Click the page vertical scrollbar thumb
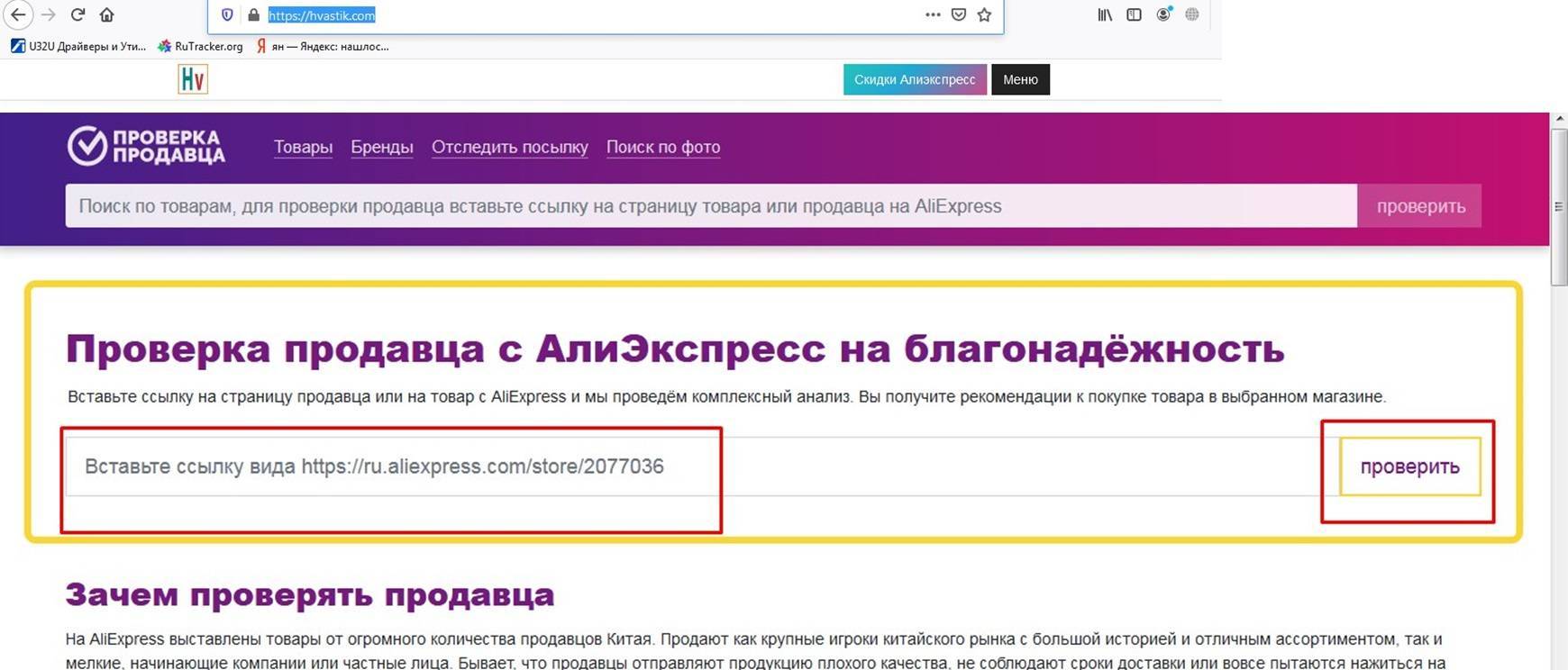 (x=1559, y=206)
